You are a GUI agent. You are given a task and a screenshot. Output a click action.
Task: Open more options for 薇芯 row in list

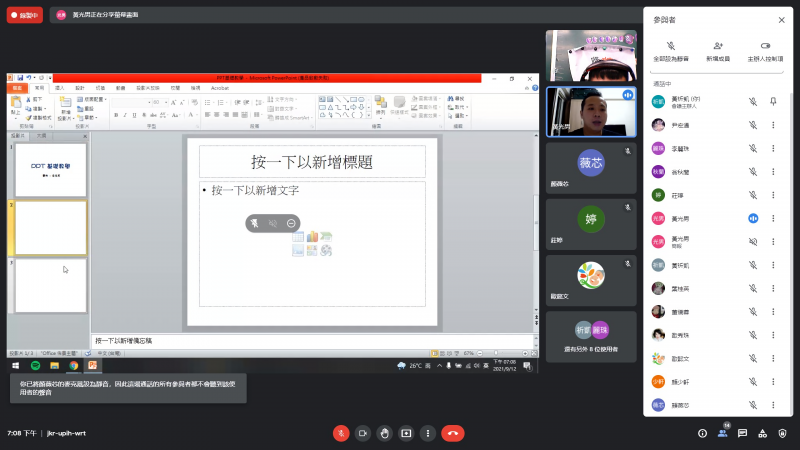pyautogui.click(x=773, y=405)
